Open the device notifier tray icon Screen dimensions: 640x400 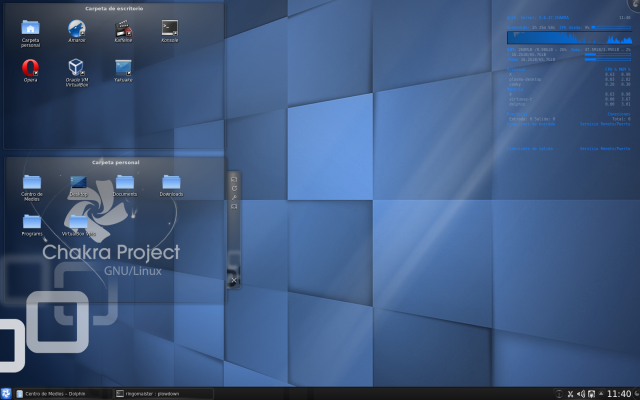click(591, 394)
